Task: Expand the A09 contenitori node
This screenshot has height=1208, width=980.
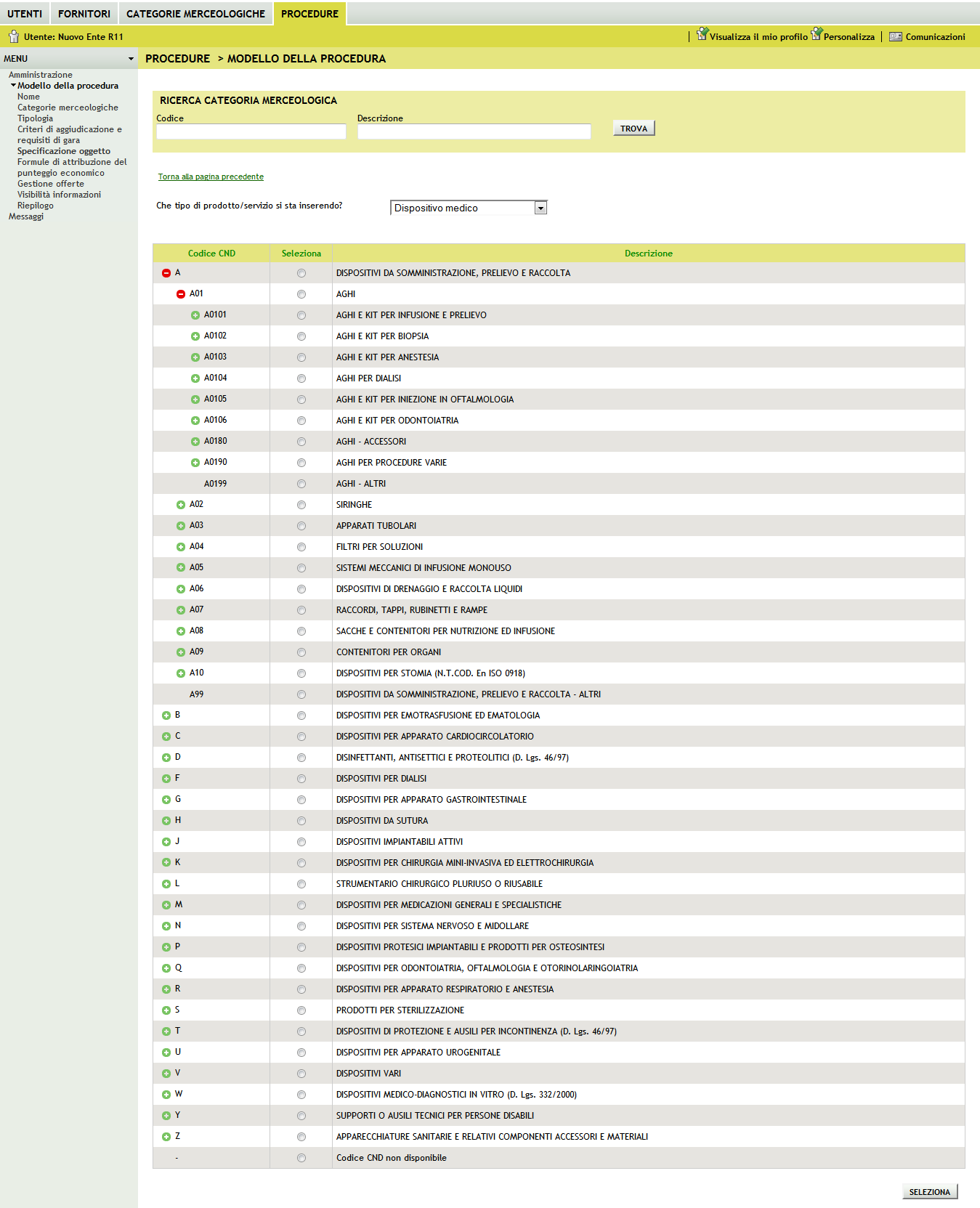Action: [181, 652]
